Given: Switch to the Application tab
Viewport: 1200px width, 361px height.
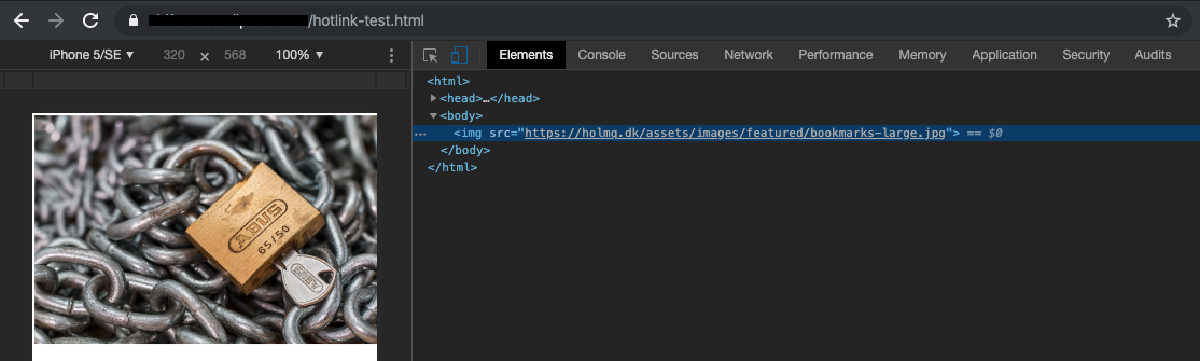Looking at the screenshot, I should (x=1004, y=55).
